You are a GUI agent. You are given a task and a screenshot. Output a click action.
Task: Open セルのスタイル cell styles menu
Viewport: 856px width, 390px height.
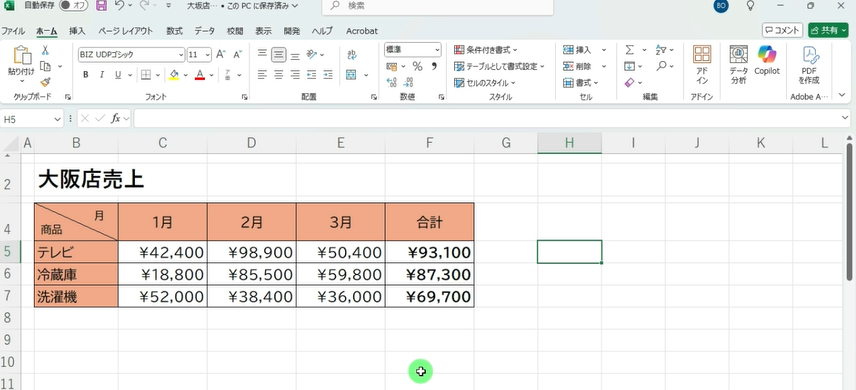click(x=485, y=83)
